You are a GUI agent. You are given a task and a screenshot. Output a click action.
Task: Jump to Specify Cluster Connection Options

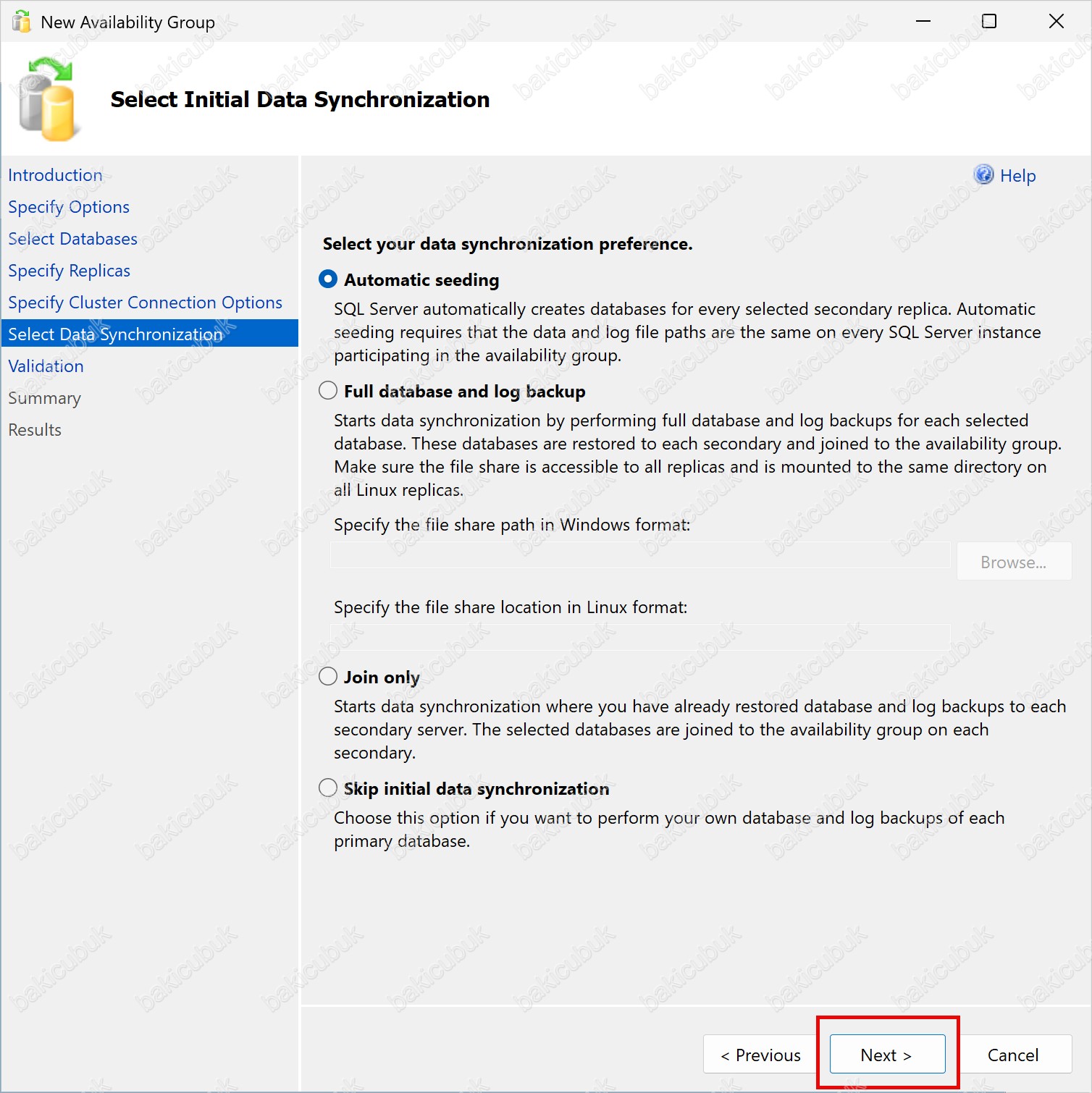click(x=145, y=303)
